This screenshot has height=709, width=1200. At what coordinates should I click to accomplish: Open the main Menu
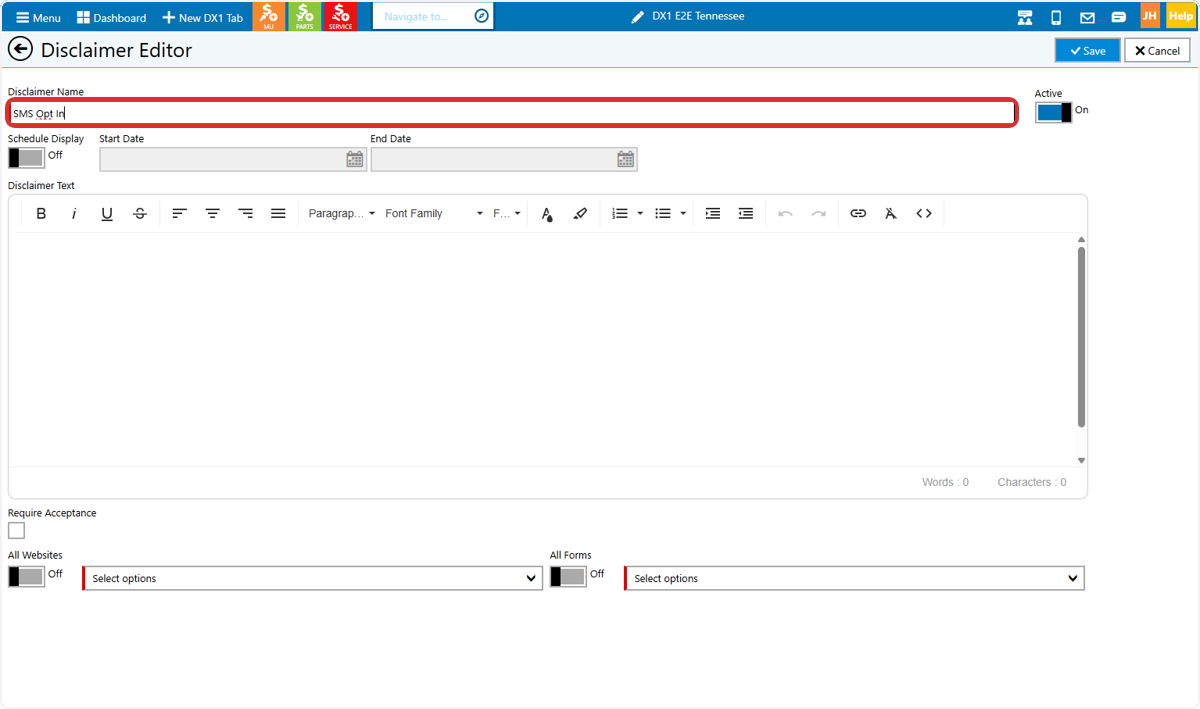point(38,17)
